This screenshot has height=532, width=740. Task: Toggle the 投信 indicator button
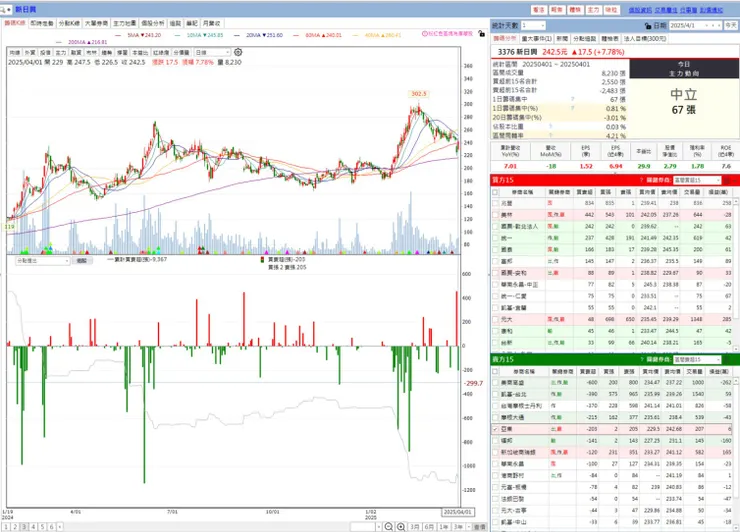(x=45, y=52)
